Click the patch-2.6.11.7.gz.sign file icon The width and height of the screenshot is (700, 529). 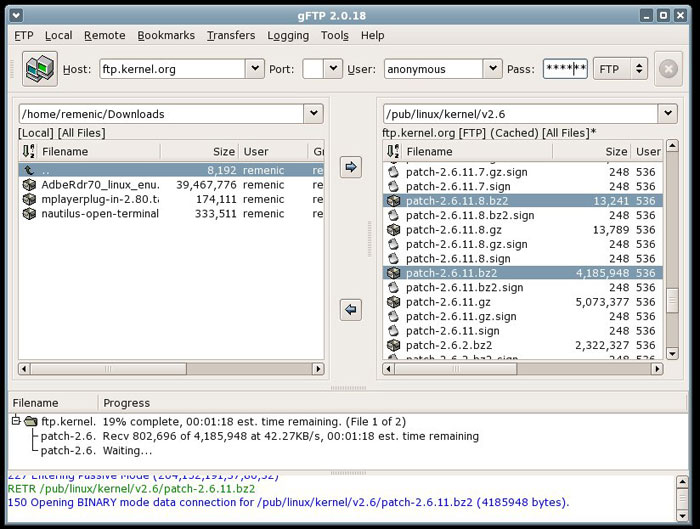click(x=393, y=172)
